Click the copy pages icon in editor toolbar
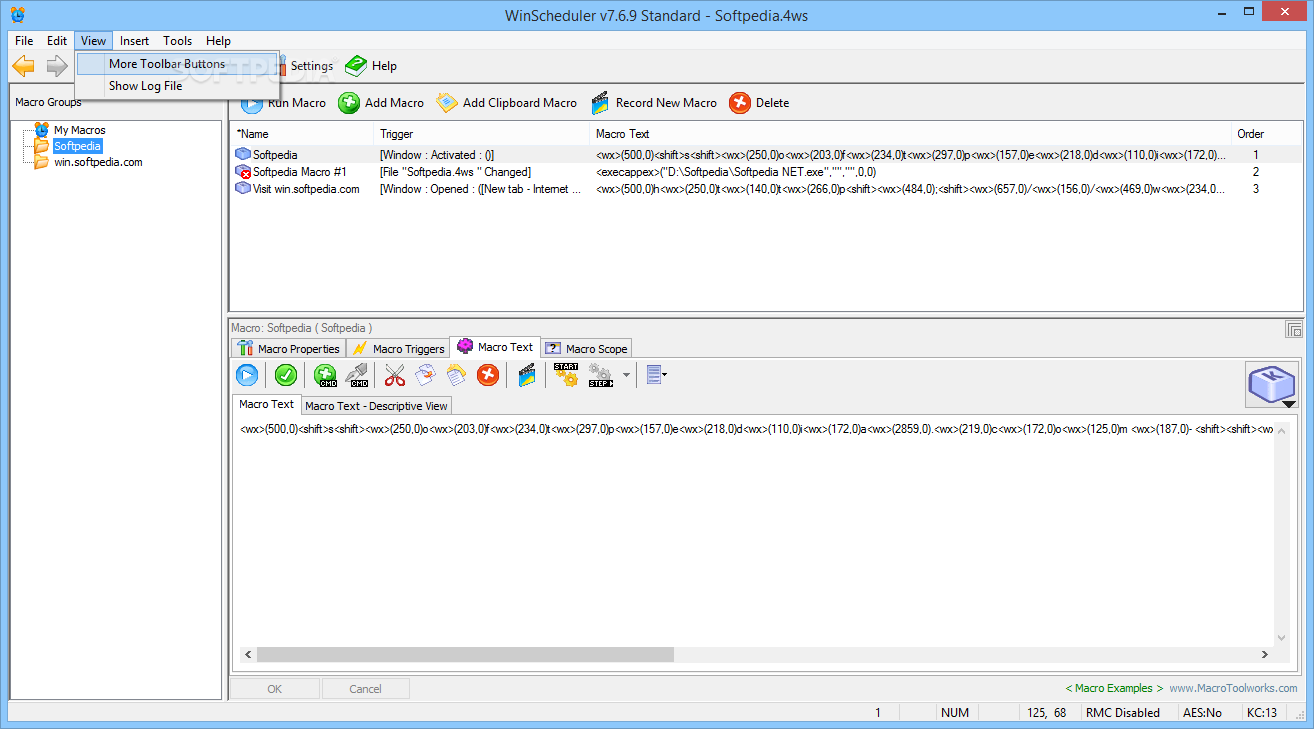This screenshot has height=729, width=1314. [x=426, y=375]
